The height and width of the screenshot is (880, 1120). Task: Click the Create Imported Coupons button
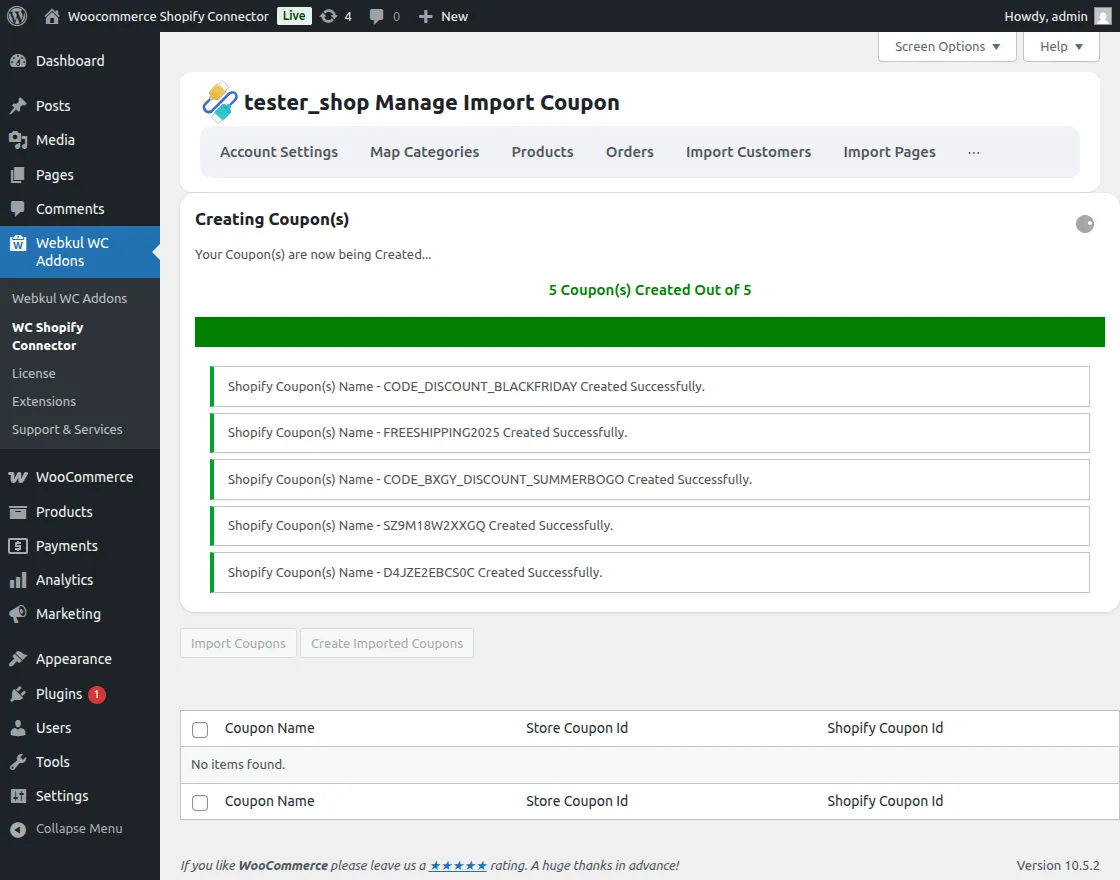(x=387, y=644)
